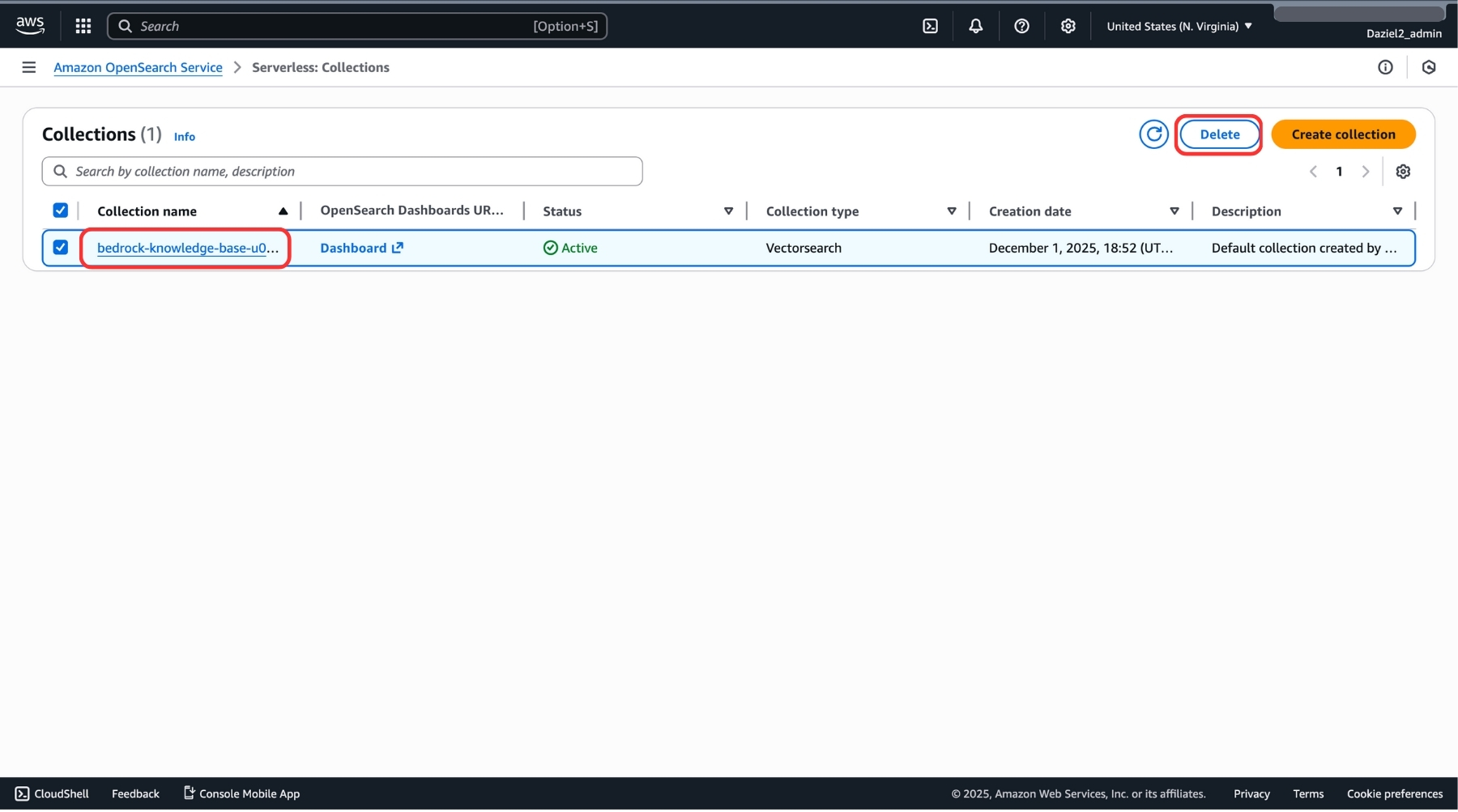
Task: Open the AWS services grid menu
Action: pos(83,26)
